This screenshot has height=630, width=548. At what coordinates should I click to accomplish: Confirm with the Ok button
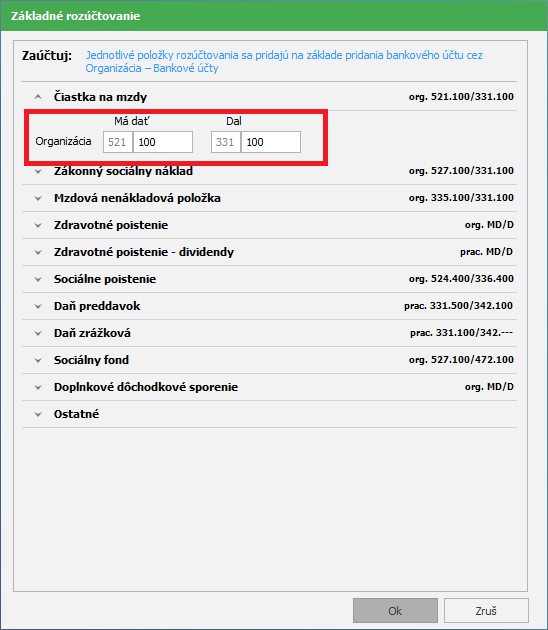[395, 611]
